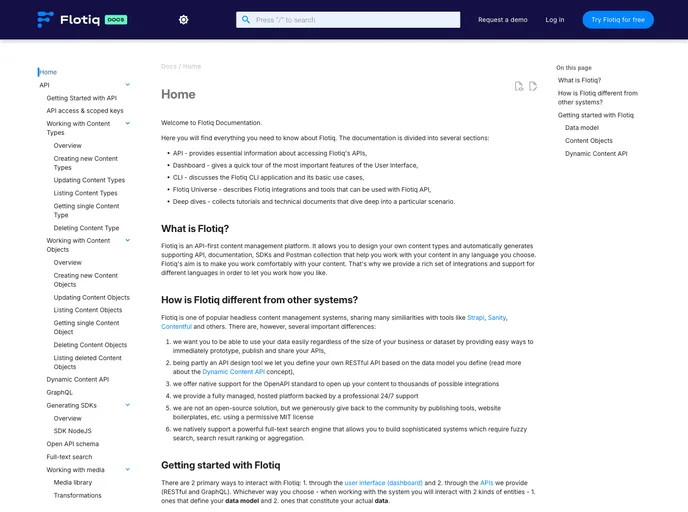Open Getting Started with API page
Viewport: 688px width, 512px height.
(82, 98)
